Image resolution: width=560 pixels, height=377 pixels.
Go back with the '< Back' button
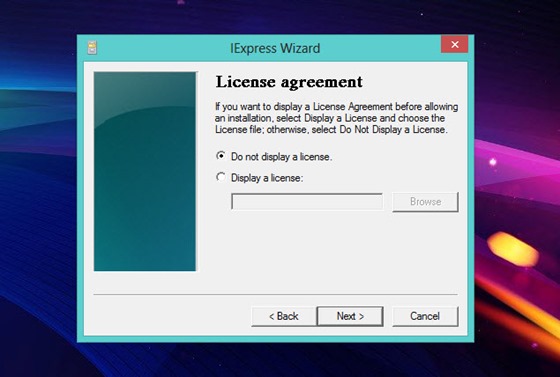284,316
